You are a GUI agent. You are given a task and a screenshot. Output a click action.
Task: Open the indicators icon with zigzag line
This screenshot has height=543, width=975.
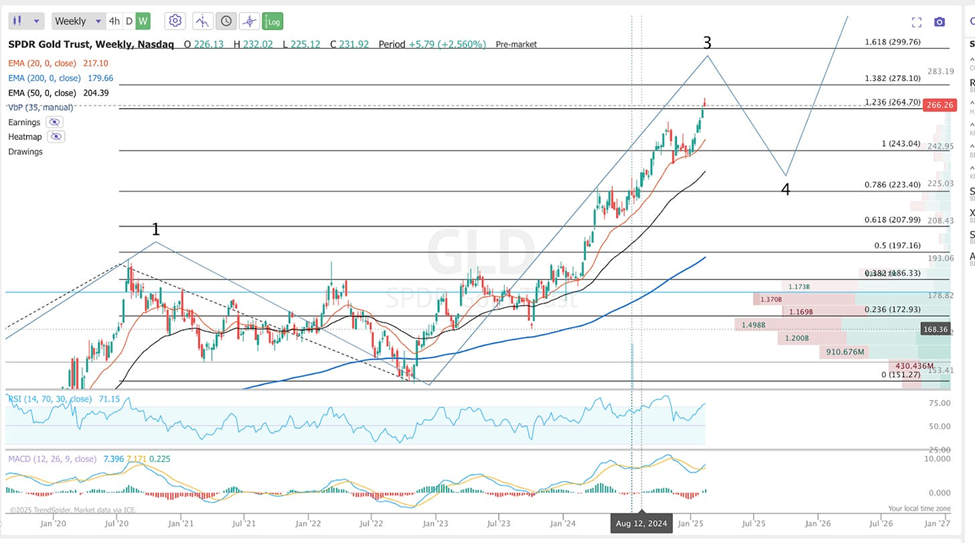pos(202,21)
